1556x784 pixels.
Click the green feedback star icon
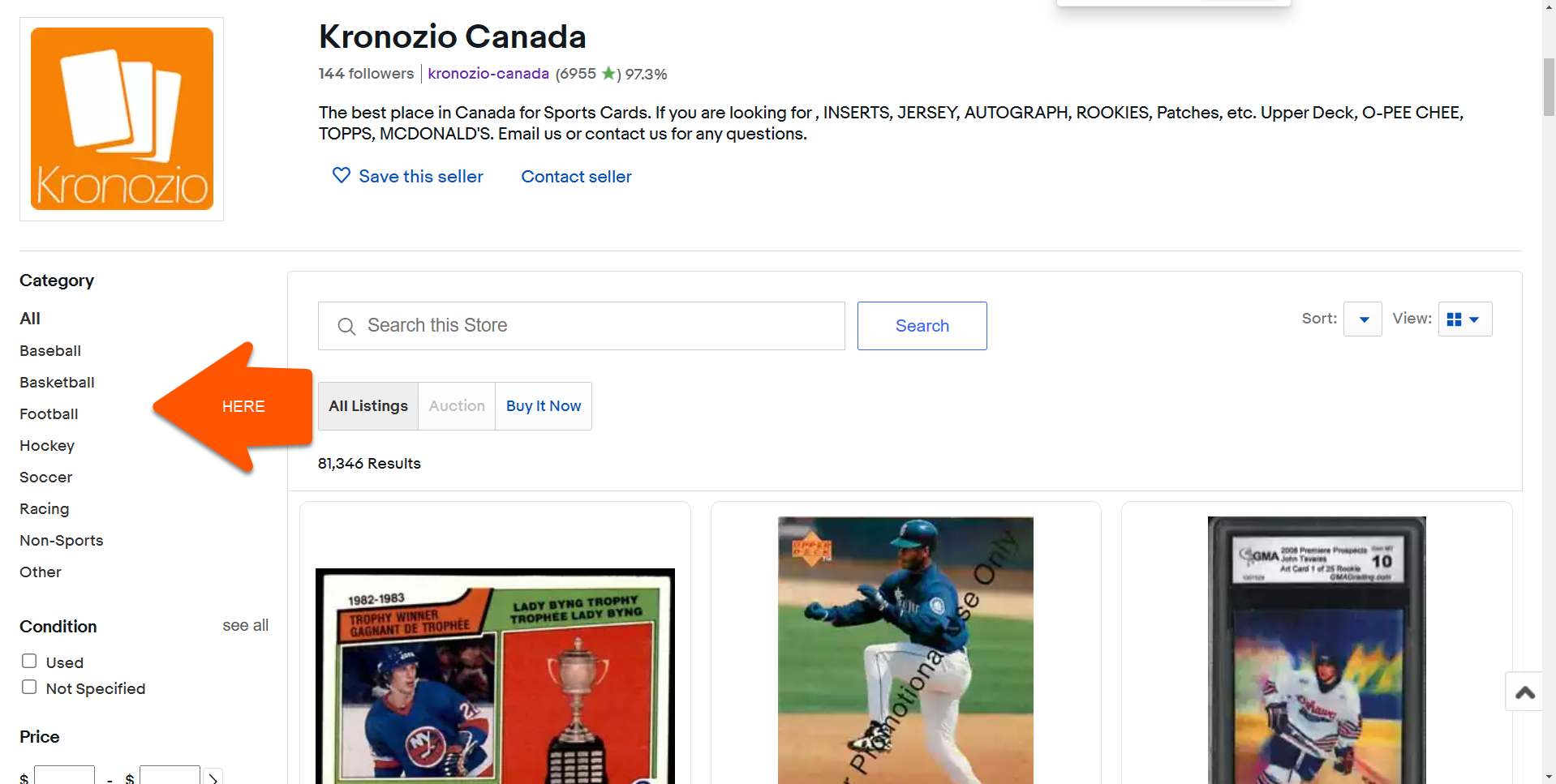coord(608,74)
